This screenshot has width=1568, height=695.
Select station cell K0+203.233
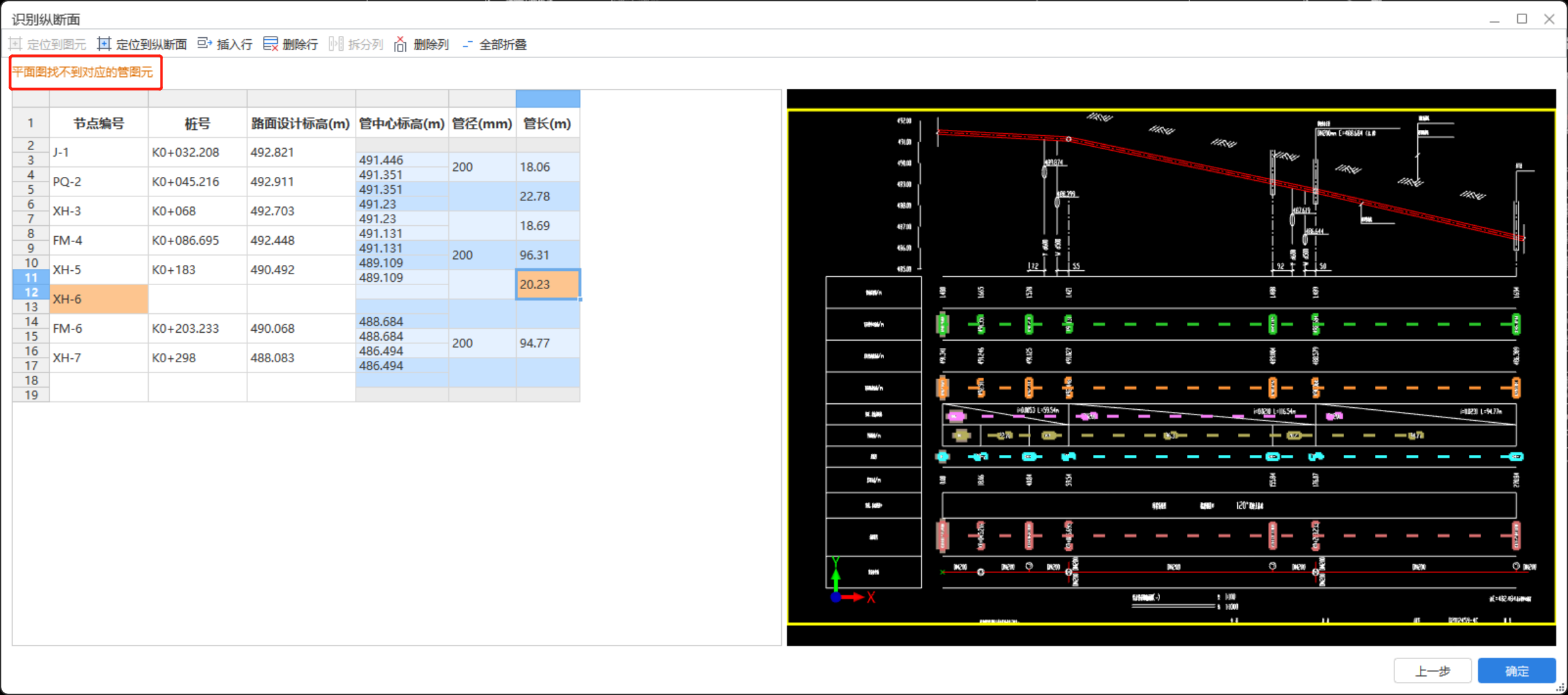pyautogui.click(x=197, y=328)
